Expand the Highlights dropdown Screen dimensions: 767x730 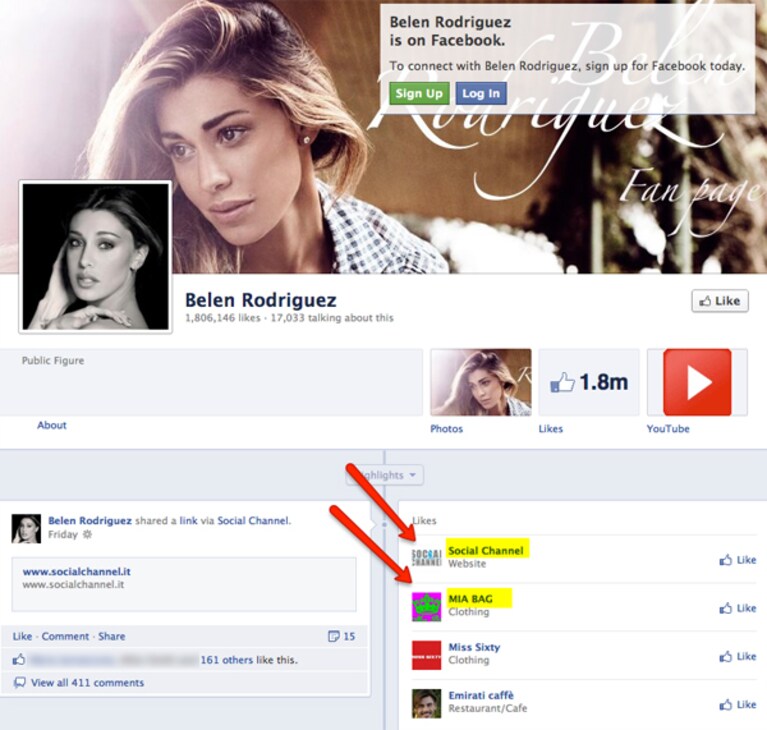384,475
